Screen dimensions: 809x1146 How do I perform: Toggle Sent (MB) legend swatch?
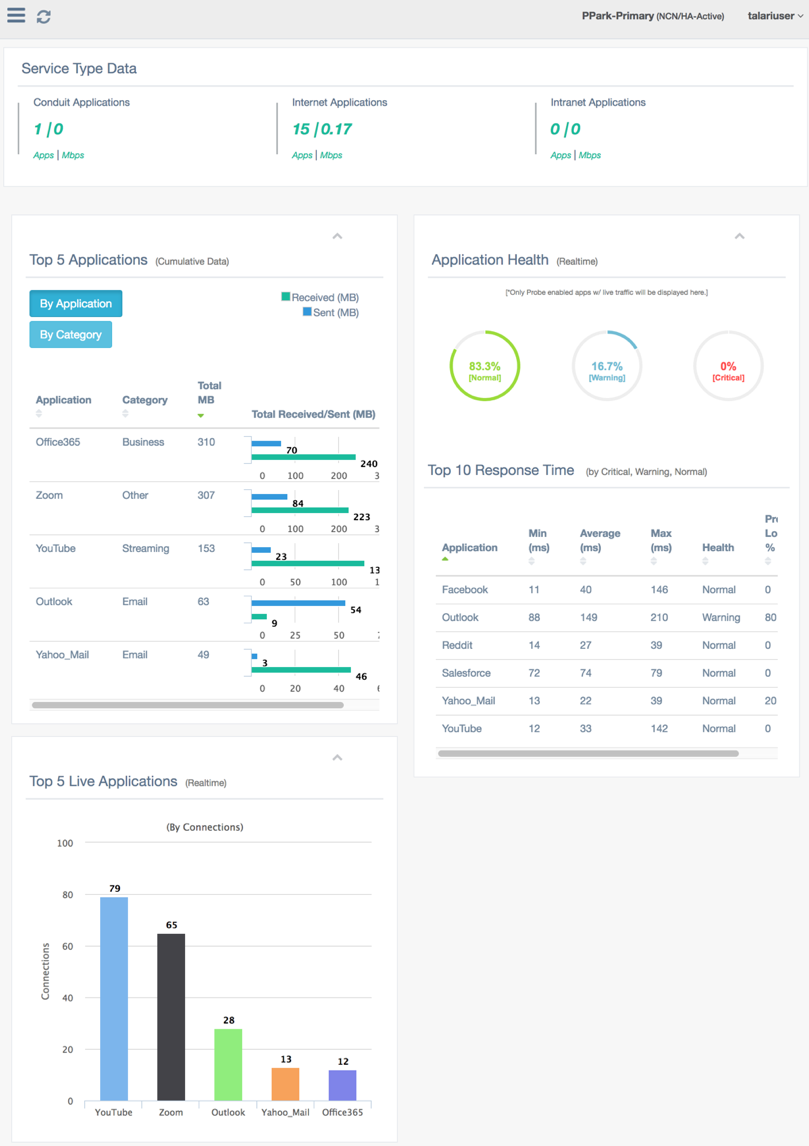[307, 312]
